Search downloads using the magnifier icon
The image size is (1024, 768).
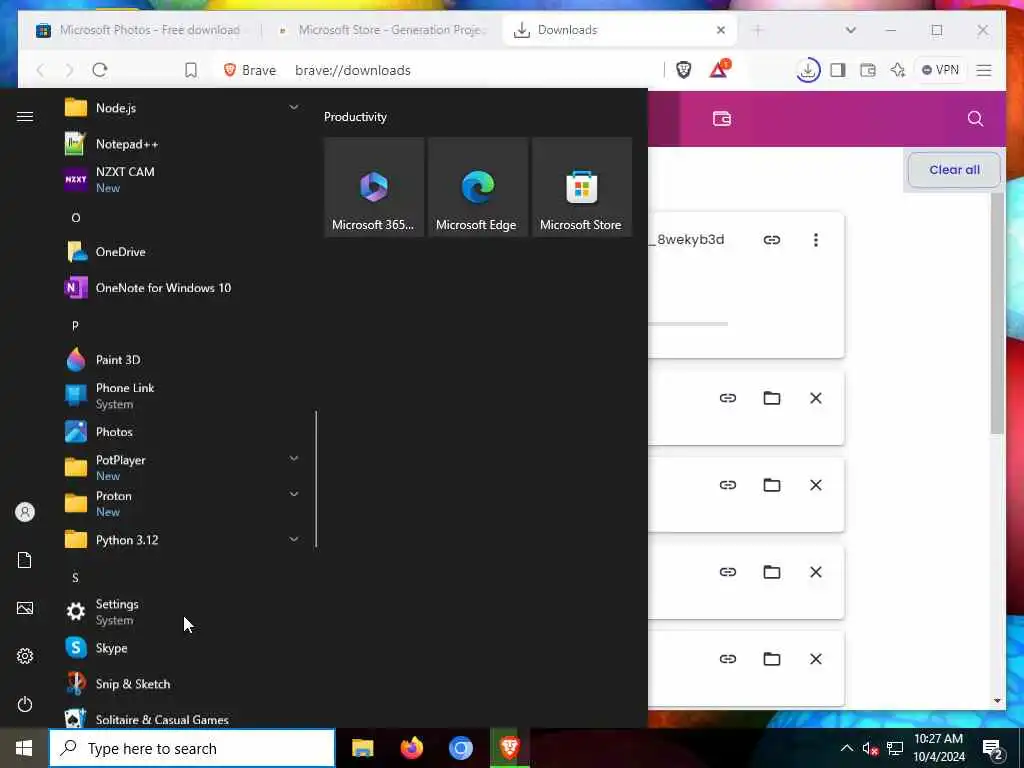(975, 118)
